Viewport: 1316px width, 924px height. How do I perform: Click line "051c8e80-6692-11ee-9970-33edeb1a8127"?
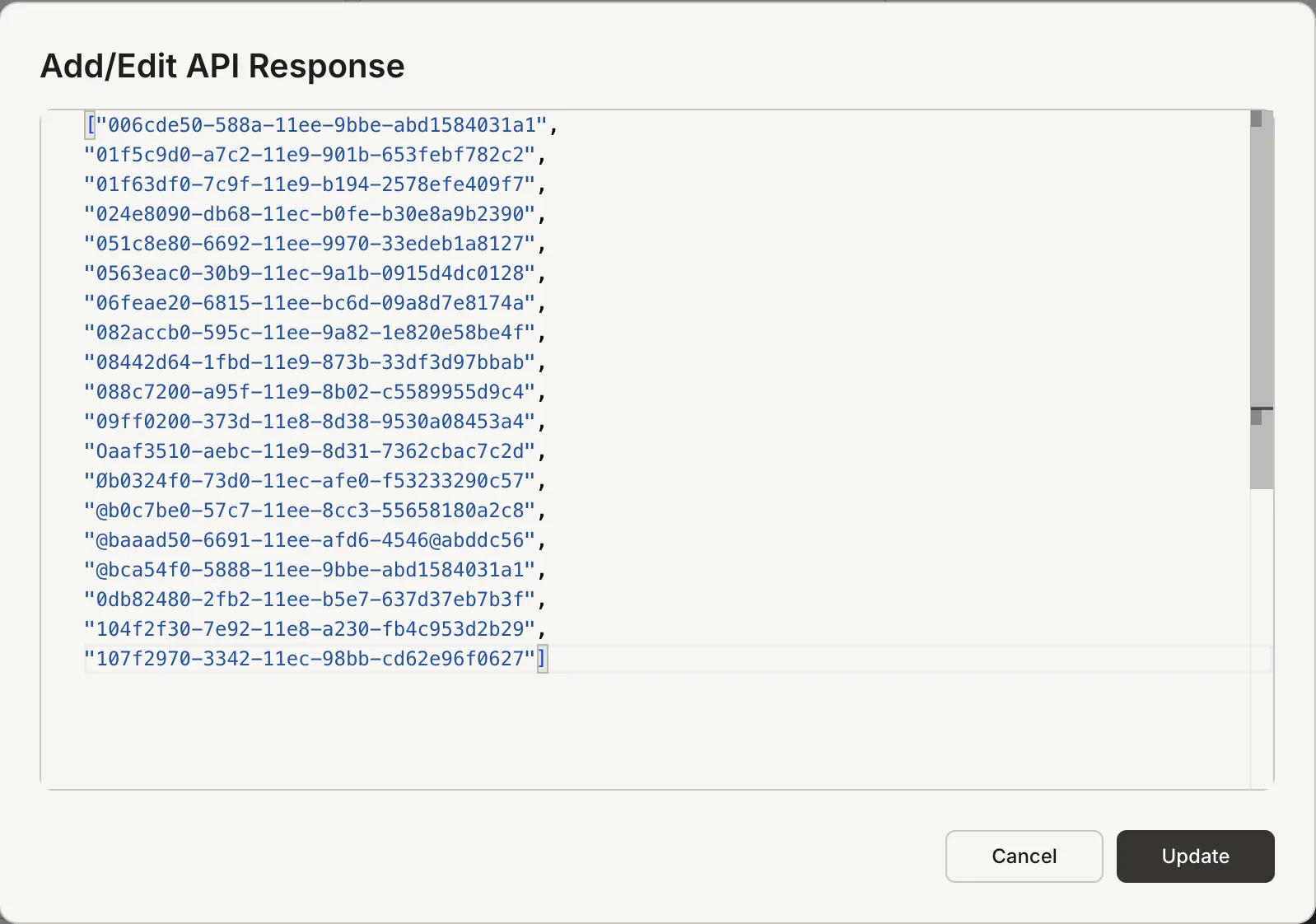click(x=315, y=244)
